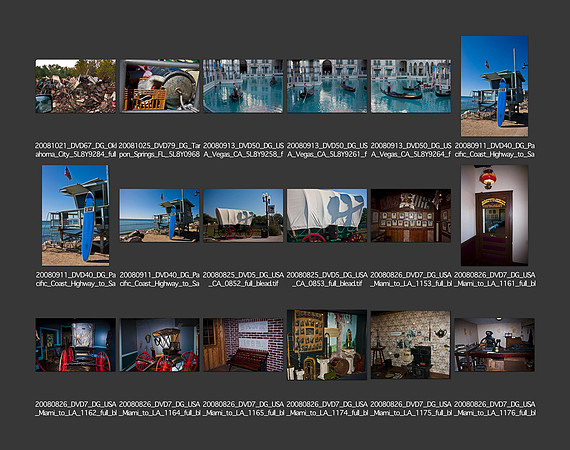570x450 pixels.
Task: Select the landscape lifeguard tower beach thumbnail
Action: pos(160,216)
